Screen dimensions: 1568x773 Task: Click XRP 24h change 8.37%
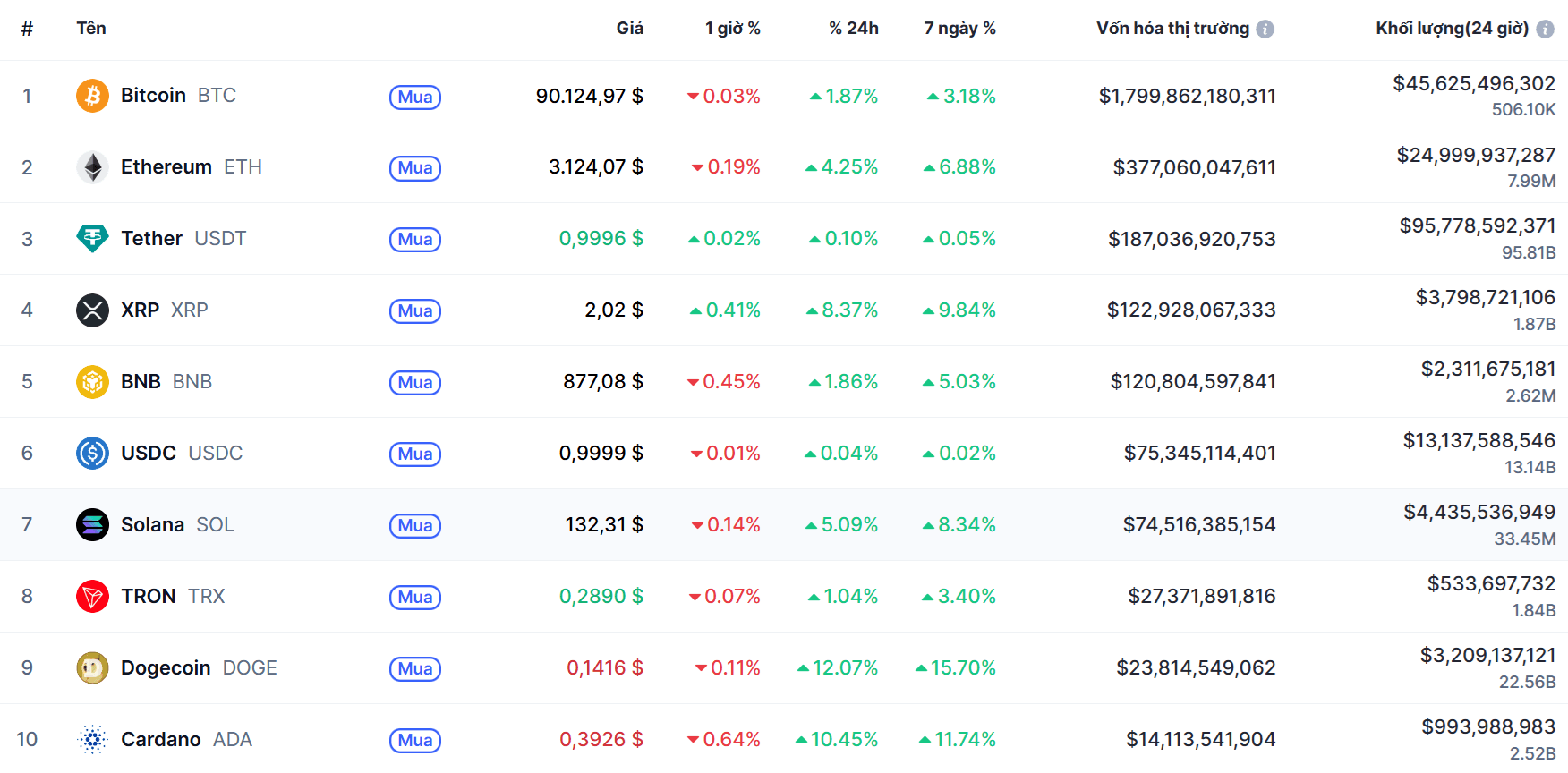[842, 310]
